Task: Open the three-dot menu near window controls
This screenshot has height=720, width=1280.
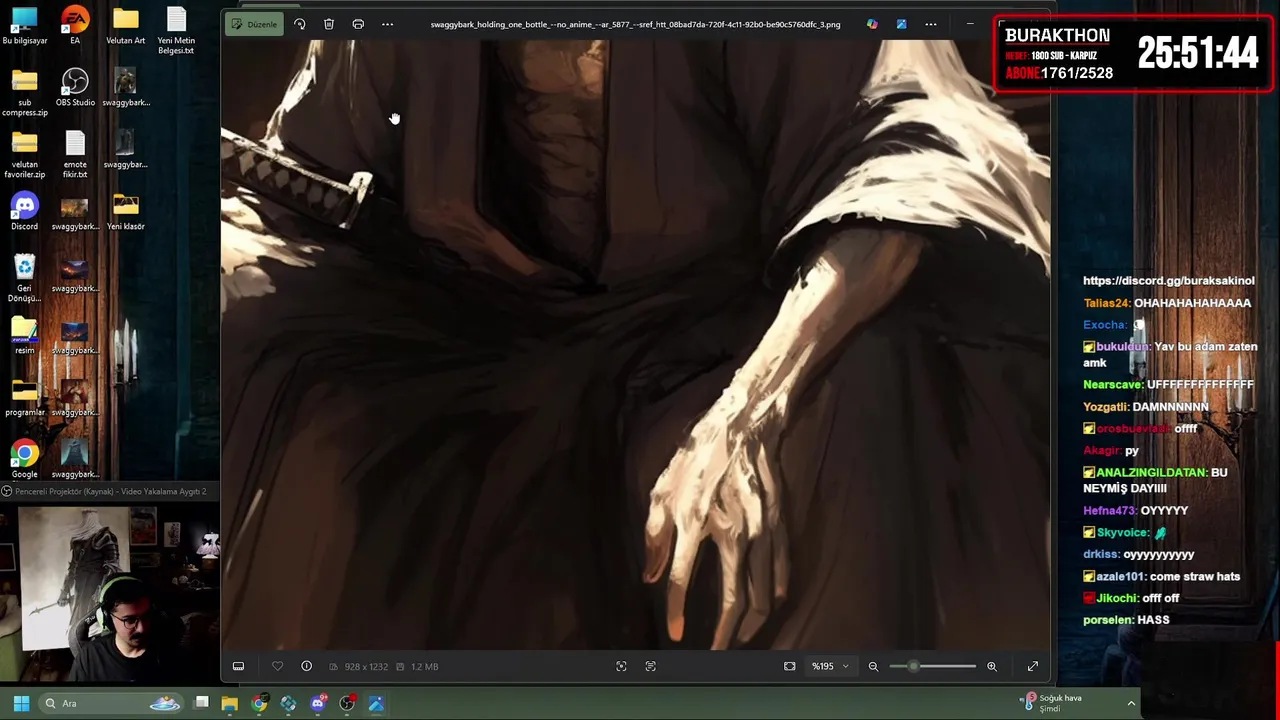Action: pos(931,24)
